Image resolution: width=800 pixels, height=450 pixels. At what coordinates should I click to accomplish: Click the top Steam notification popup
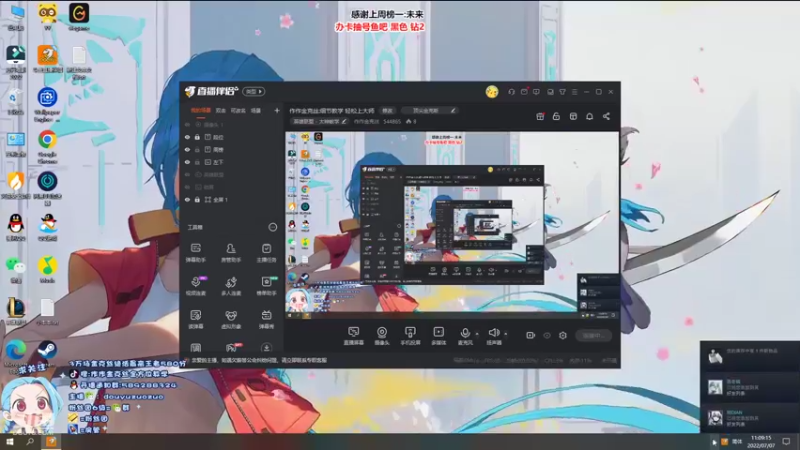750,356
